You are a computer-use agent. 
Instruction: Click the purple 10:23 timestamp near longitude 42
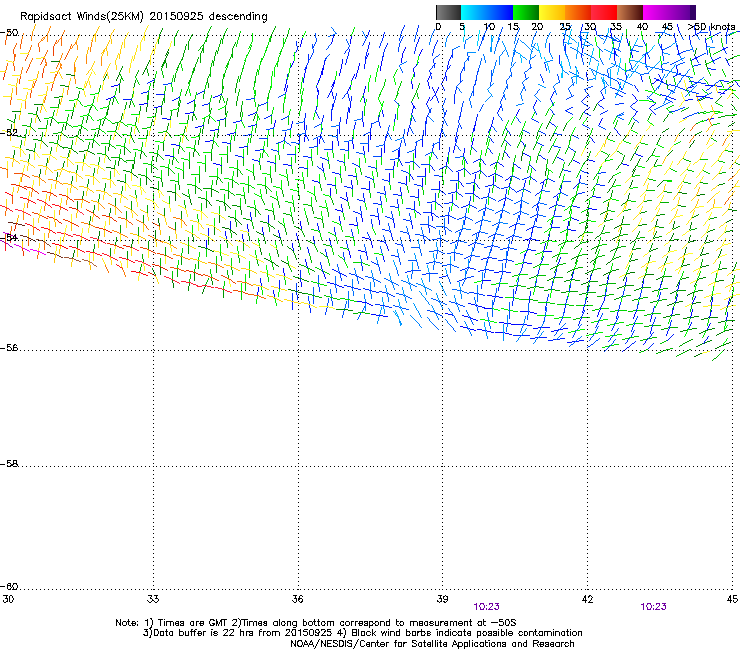654,607
